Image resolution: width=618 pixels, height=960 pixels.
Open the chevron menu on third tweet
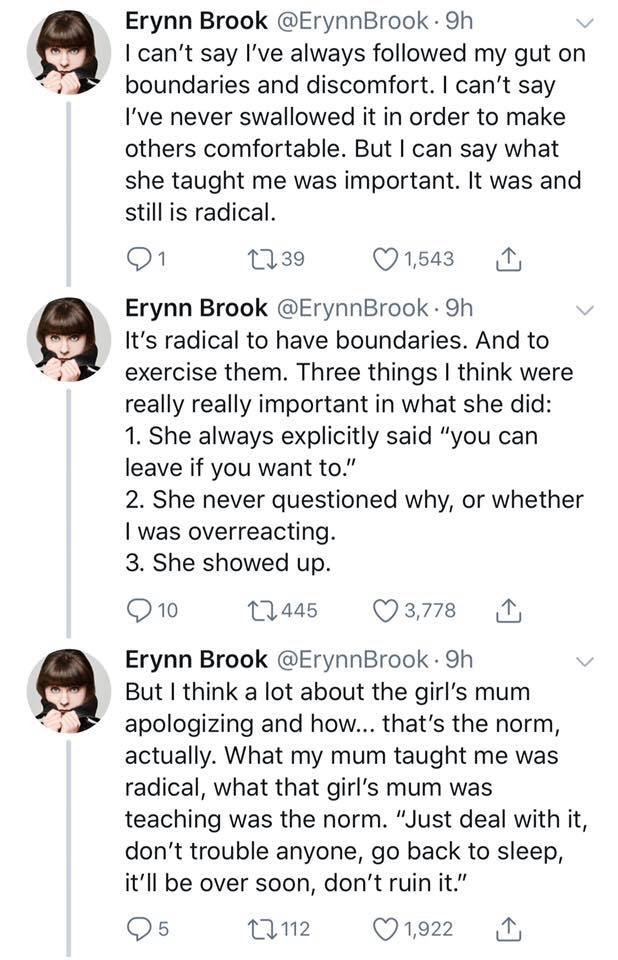click(585, 661)
